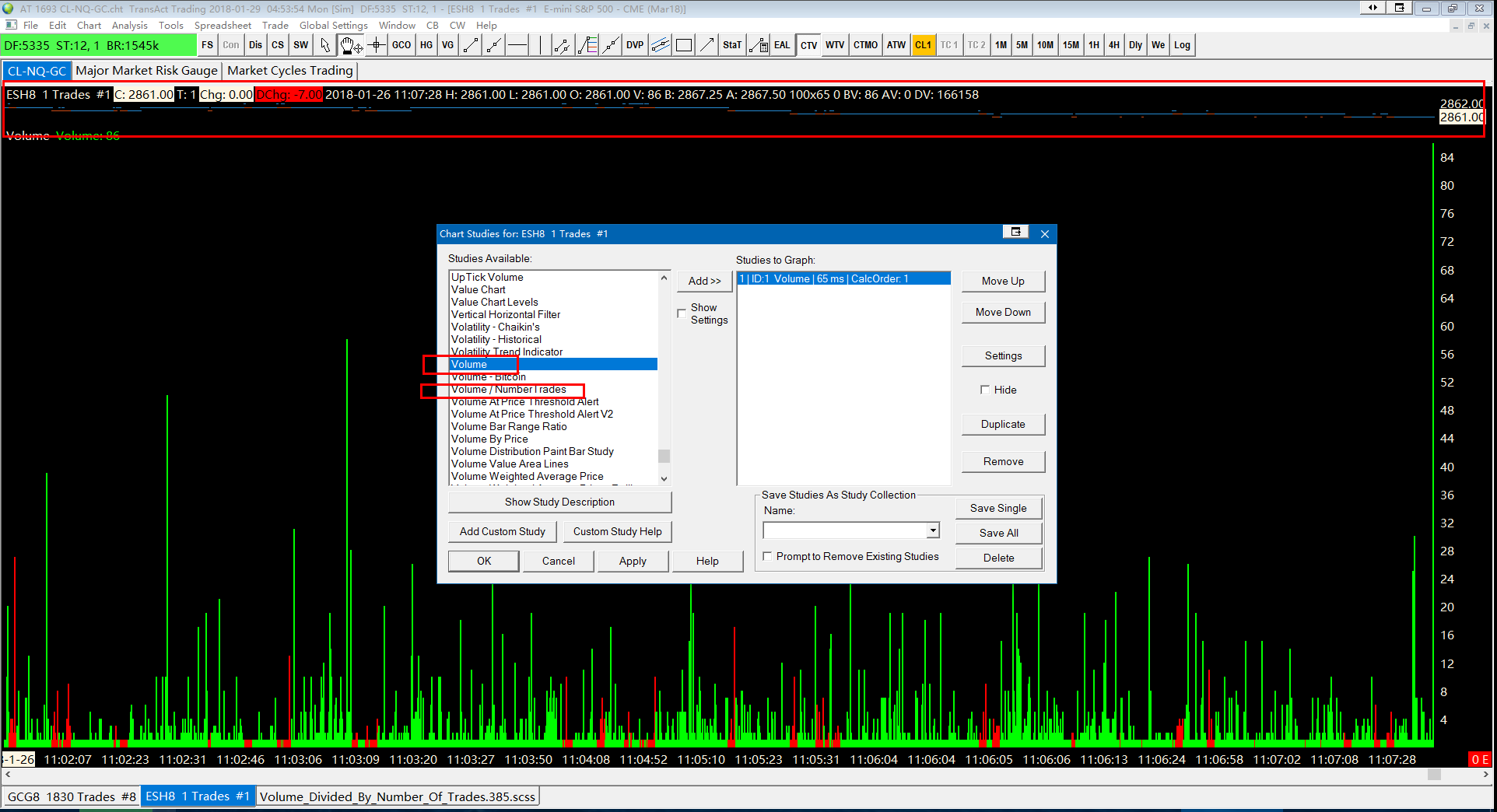Check the Hide study checkbox

(x=985, y=390)
